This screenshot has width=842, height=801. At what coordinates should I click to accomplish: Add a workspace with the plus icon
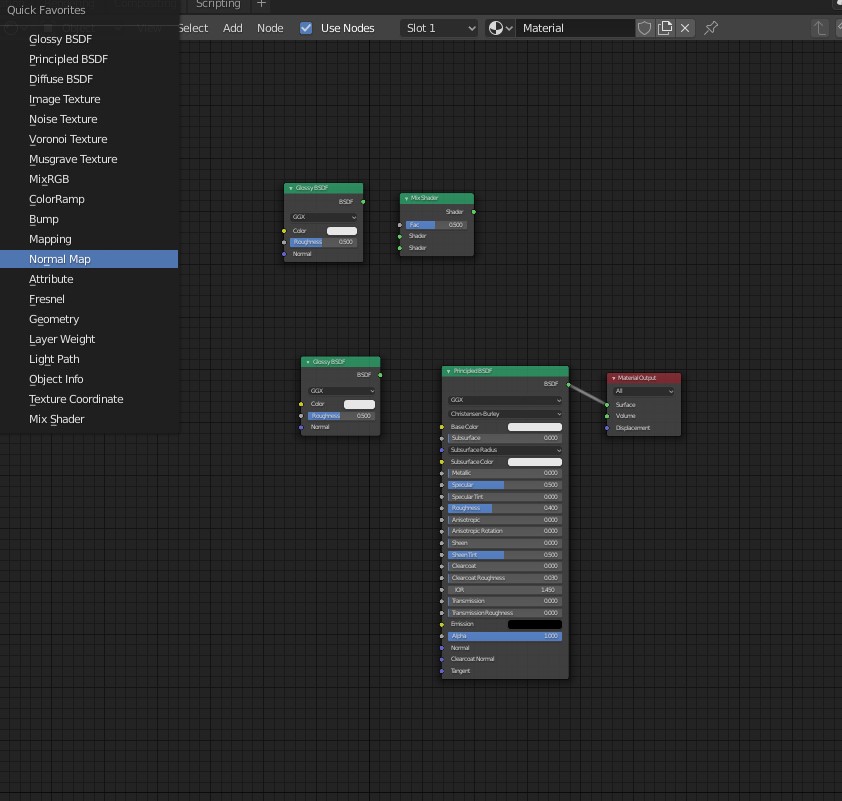click(x=261, y=4)
